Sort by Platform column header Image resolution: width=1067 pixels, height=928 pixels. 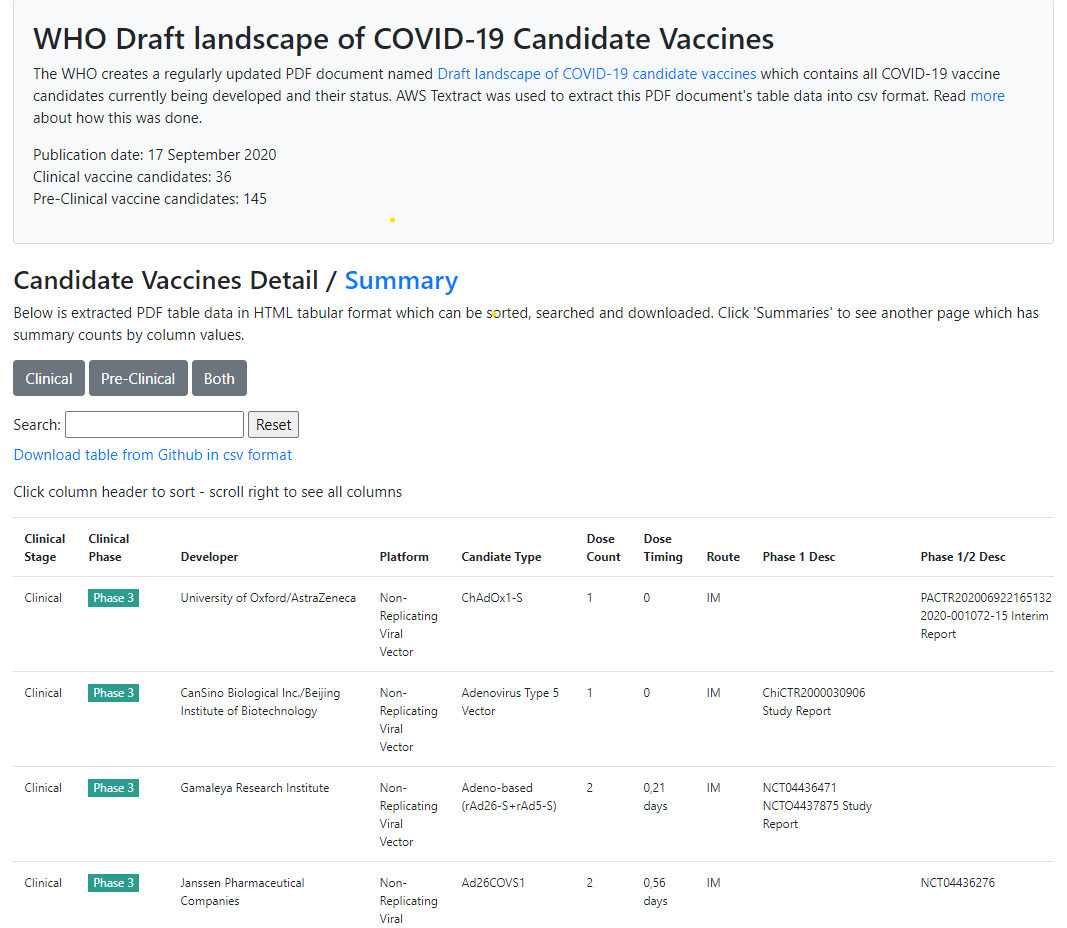coord(404,557)
